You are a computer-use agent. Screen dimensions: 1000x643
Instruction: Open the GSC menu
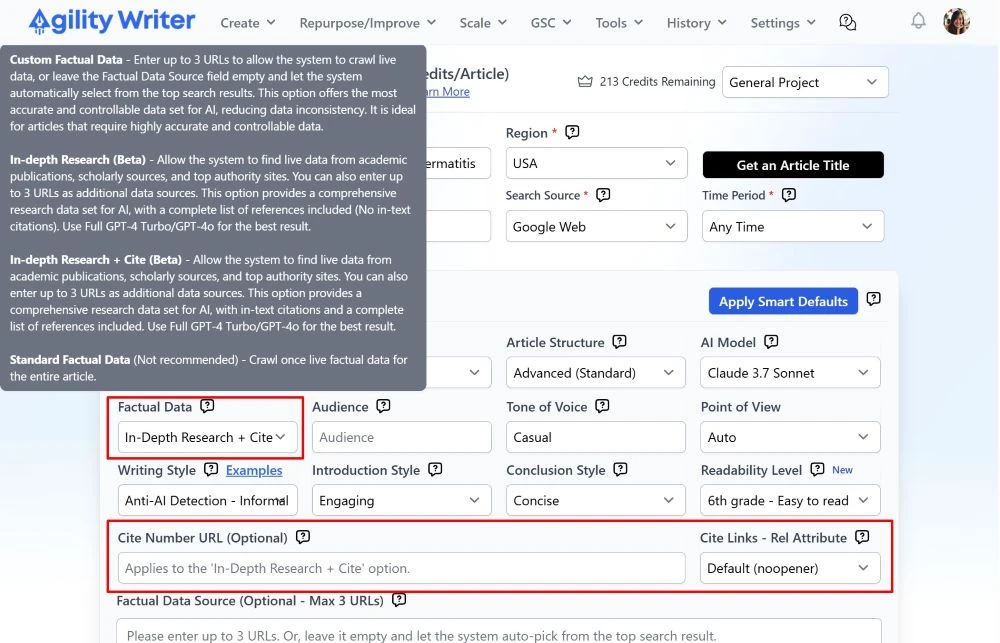(x=550, y=23)
